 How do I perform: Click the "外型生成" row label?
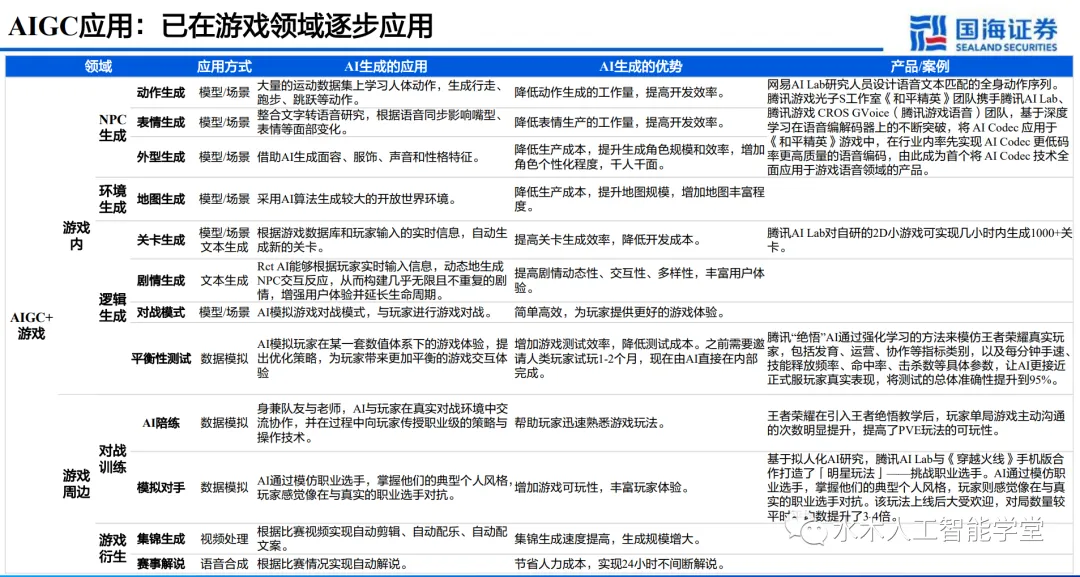pyautogui.click(x=161, y=157)
